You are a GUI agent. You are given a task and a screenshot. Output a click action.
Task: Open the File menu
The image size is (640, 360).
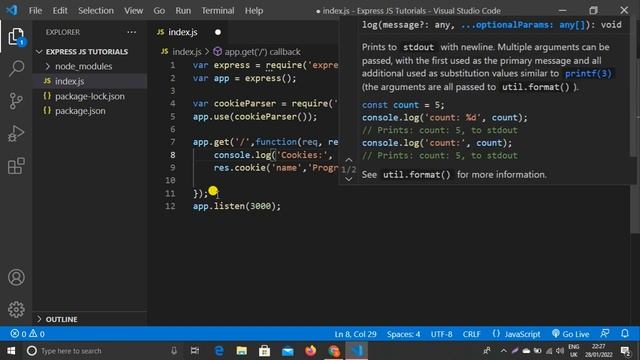[35, 11]
